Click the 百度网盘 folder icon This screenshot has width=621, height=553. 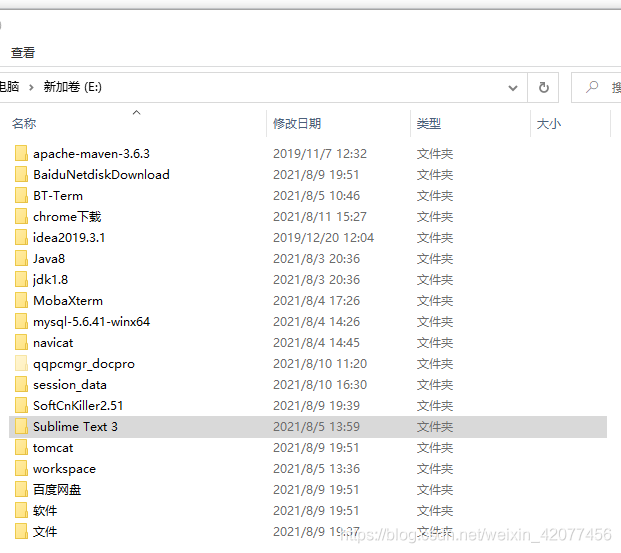point(21,489)
